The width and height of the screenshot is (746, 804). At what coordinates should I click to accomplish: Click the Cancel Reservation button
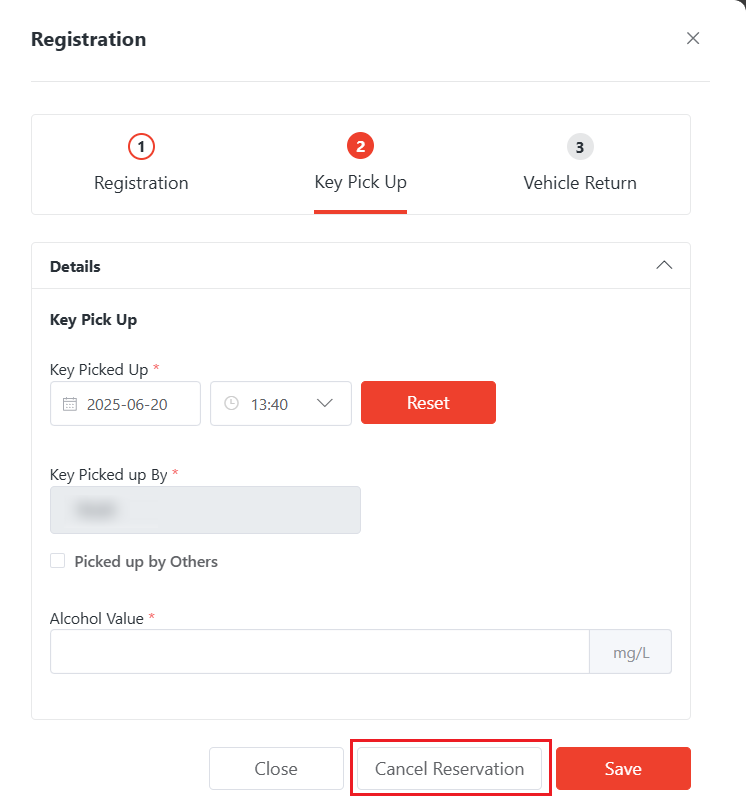click(x=449, y=769)
